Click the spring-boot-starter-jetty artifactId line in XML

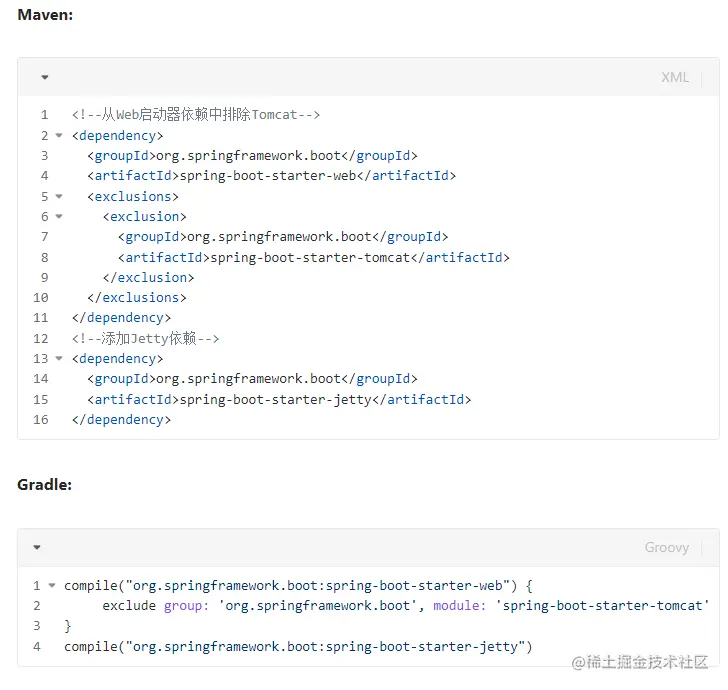click(279, 400)
